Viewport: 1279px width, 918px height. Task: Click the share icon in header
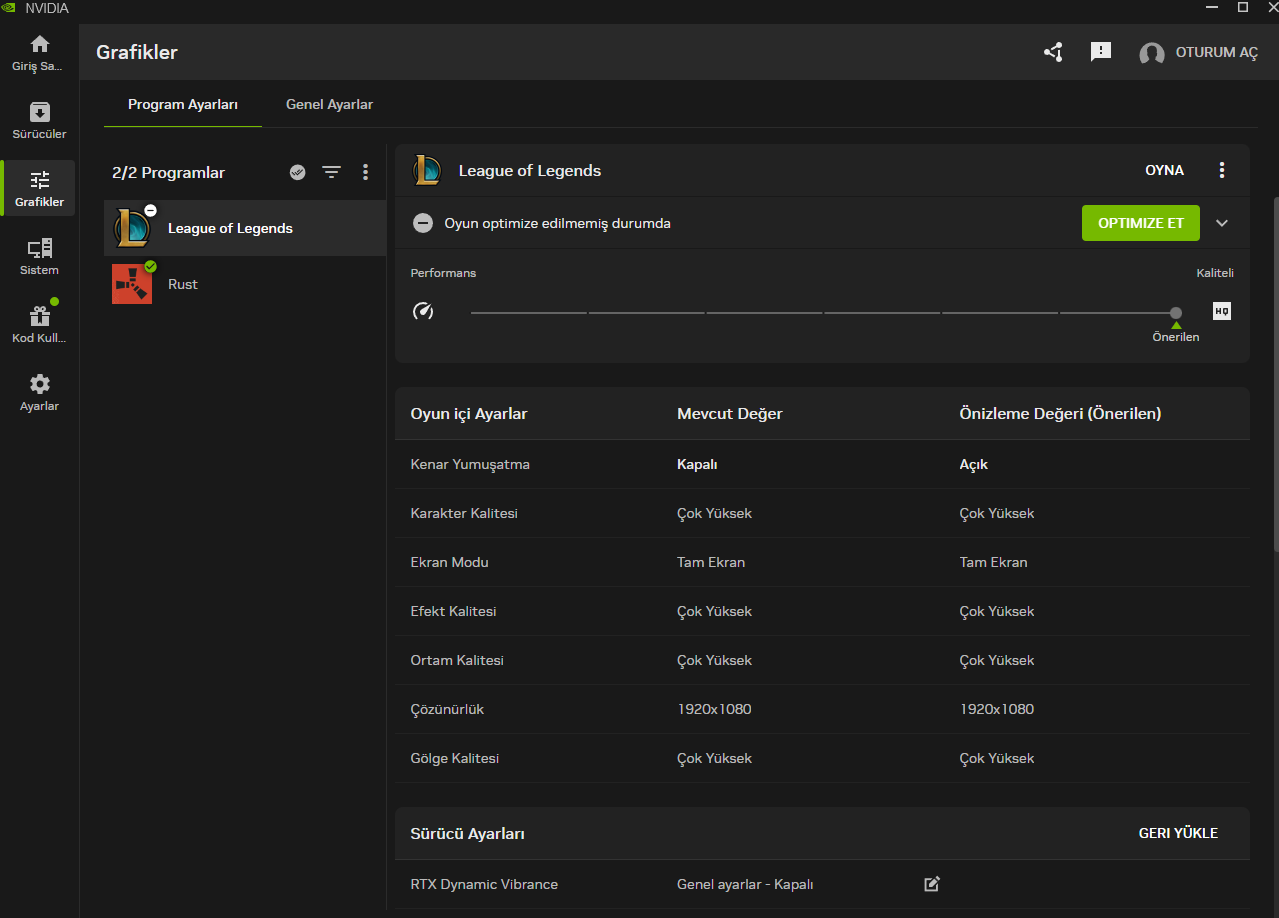(x=1053, y=52)
